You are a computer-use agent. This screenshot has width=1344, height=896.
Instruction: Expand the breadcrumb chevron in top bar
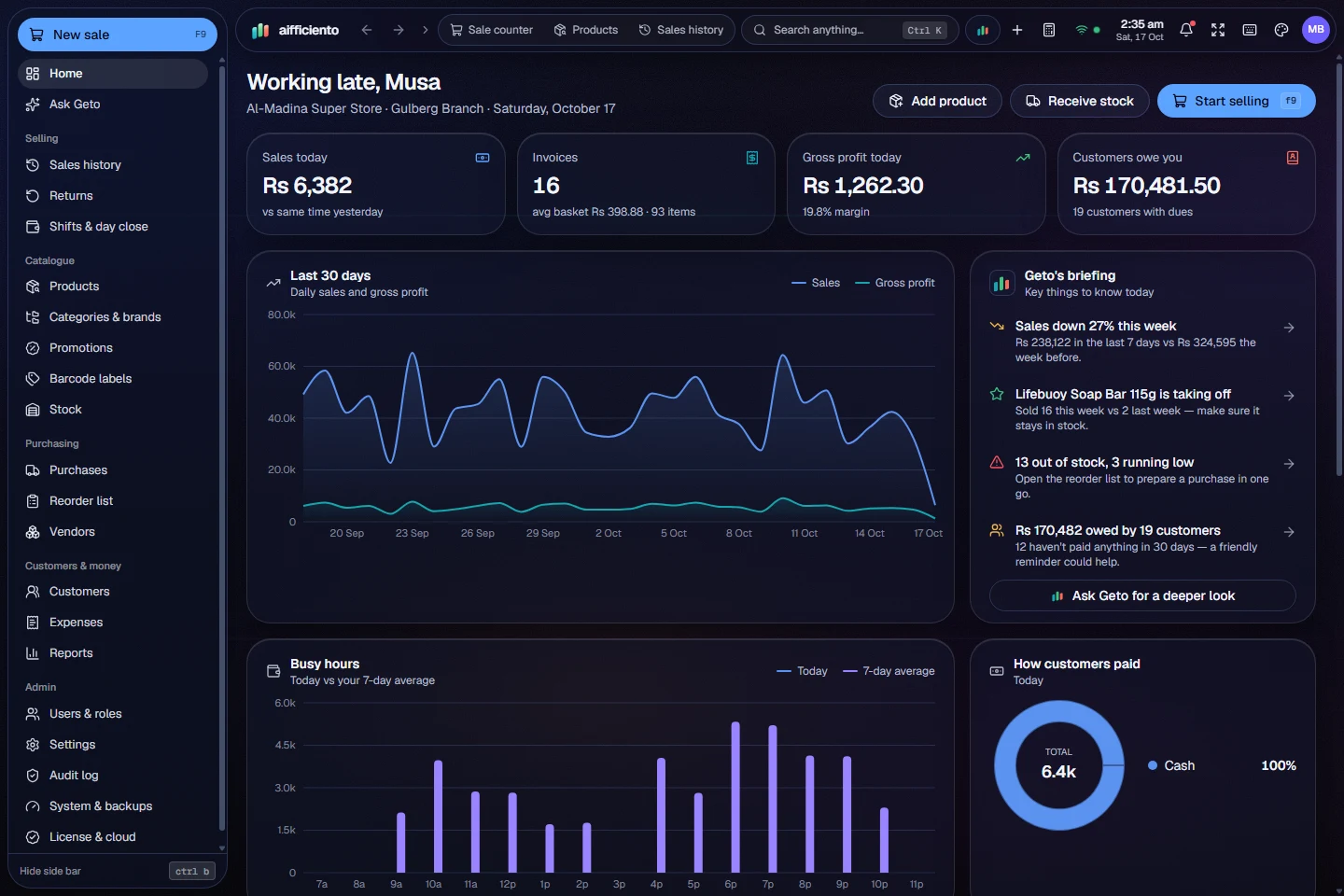click(x=426, y=30)
